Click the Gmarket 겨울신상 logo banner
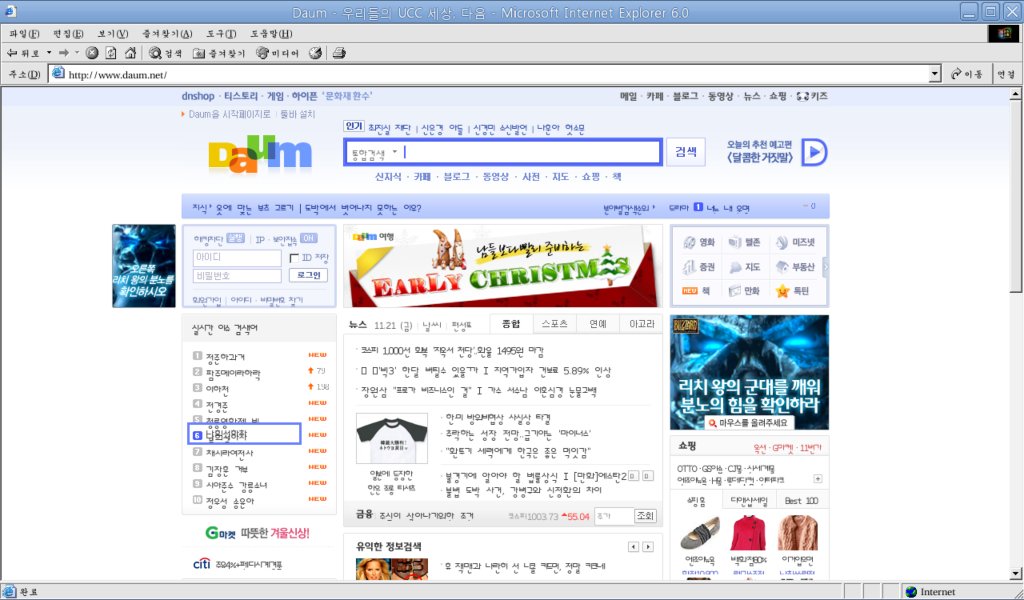Viewport: 1024px width, 600px height. pyautogui.click(x=257, y=533)
